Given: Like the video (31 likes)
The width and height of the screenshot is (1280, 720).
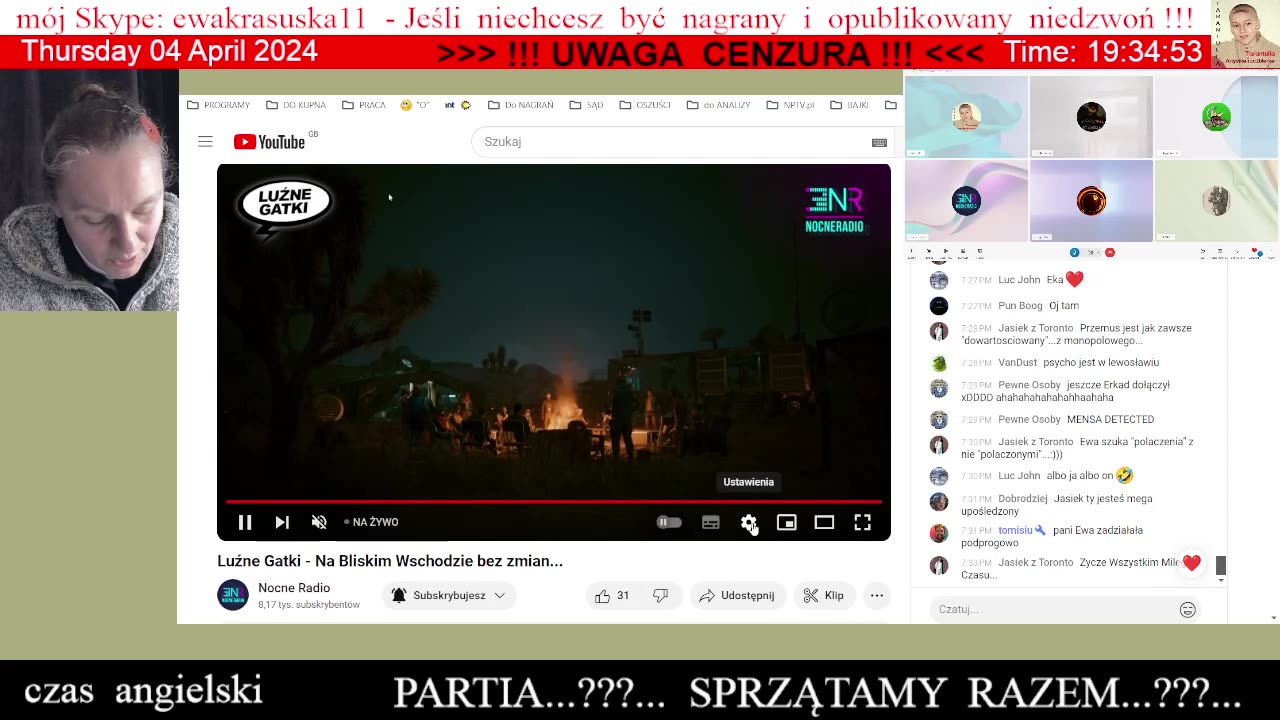Looking at the screenshot, I should coord(612,595).
